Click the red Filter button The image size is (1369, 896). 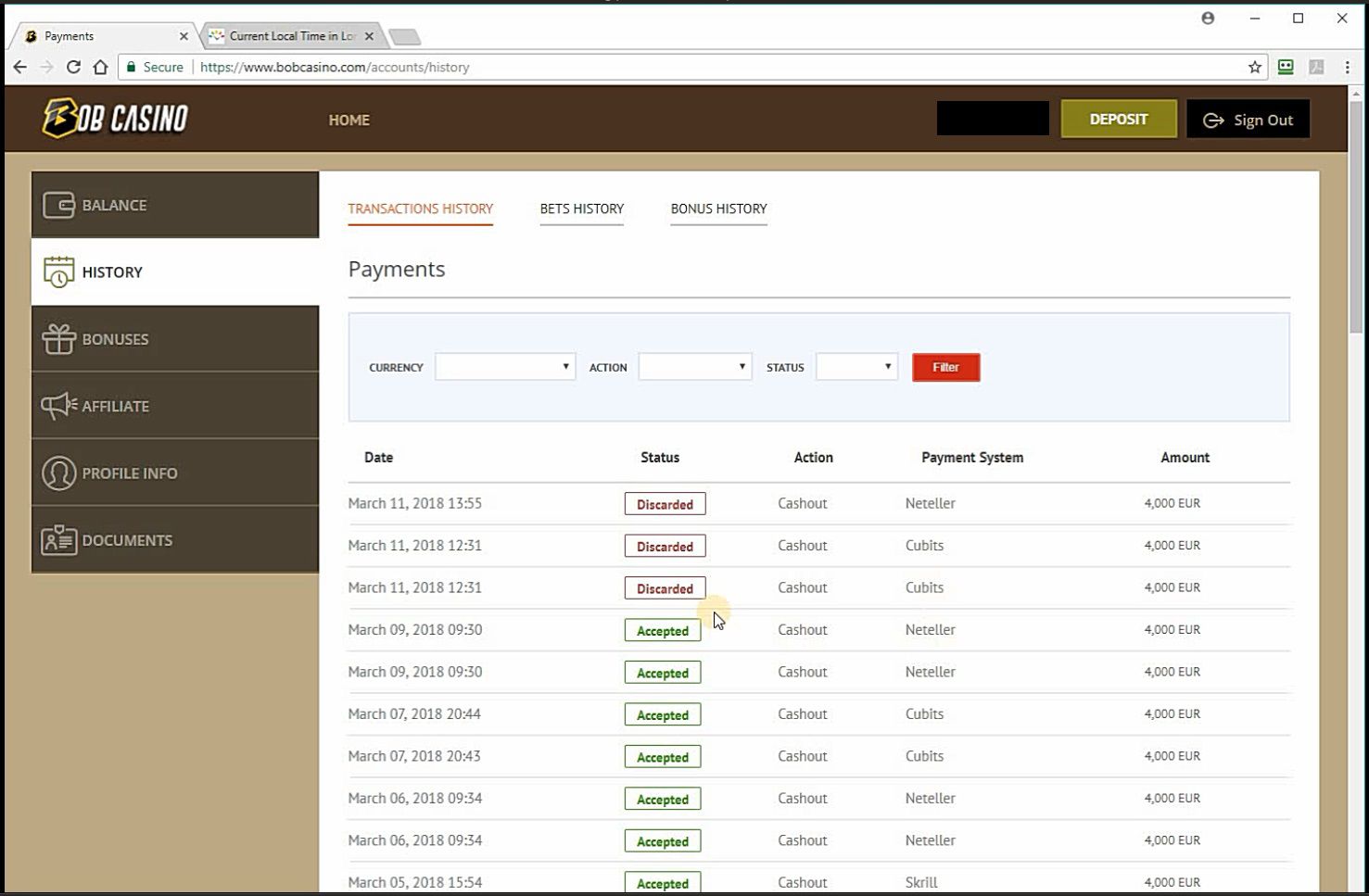tap(945, 367)
